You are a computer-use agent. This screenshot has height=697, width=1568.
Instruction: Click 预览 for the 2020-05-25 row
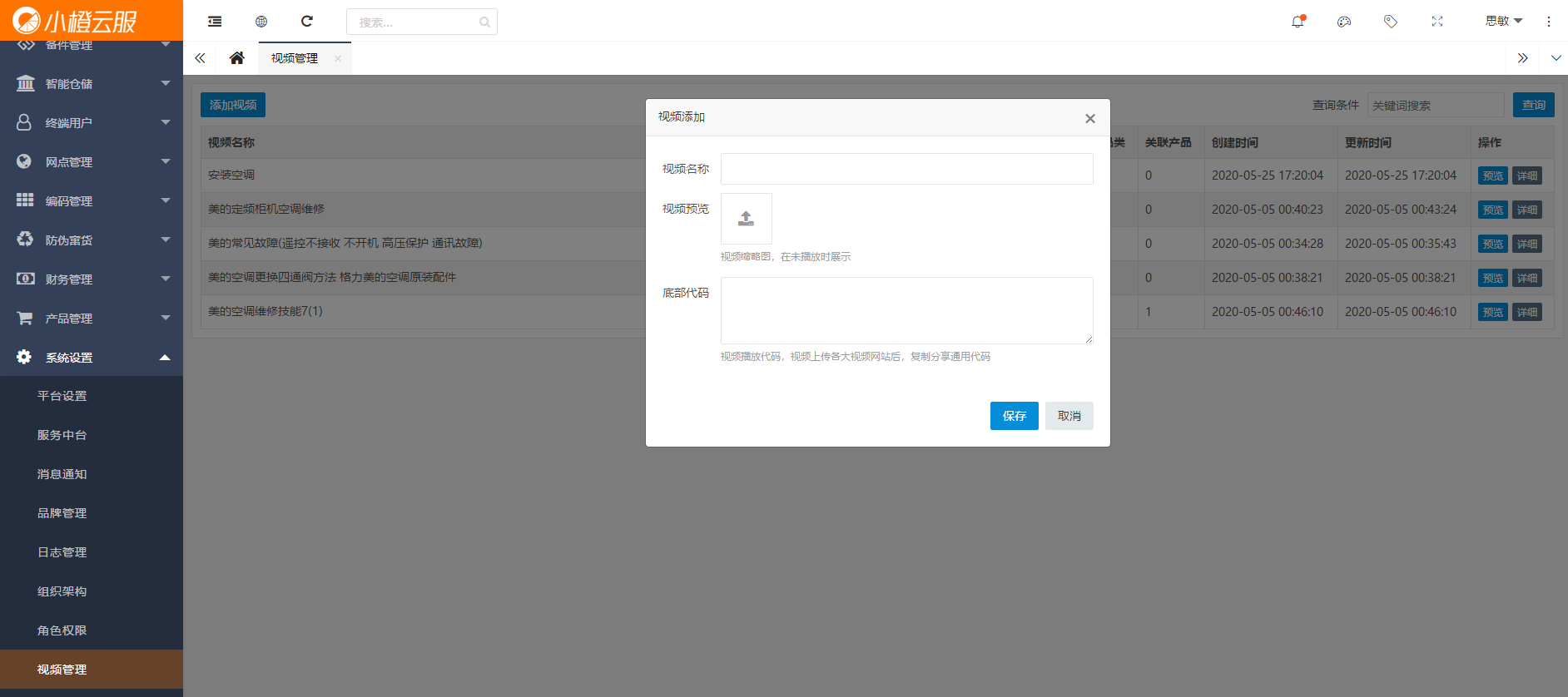tap(1493, 175)
